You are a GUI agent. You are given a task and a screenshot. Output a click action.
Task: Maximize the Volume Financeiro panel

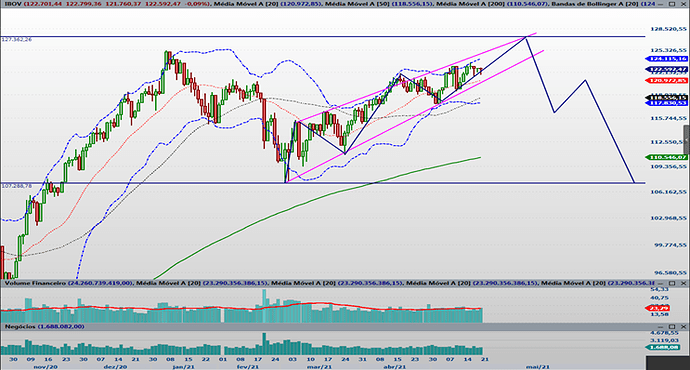tap(672, 283)
